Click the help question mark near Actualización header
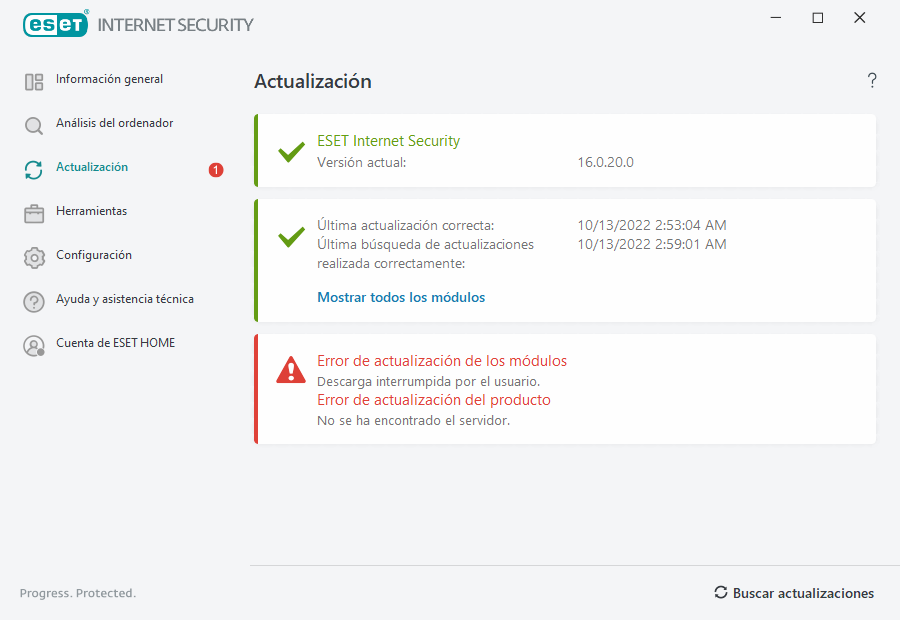 (871, 80)
